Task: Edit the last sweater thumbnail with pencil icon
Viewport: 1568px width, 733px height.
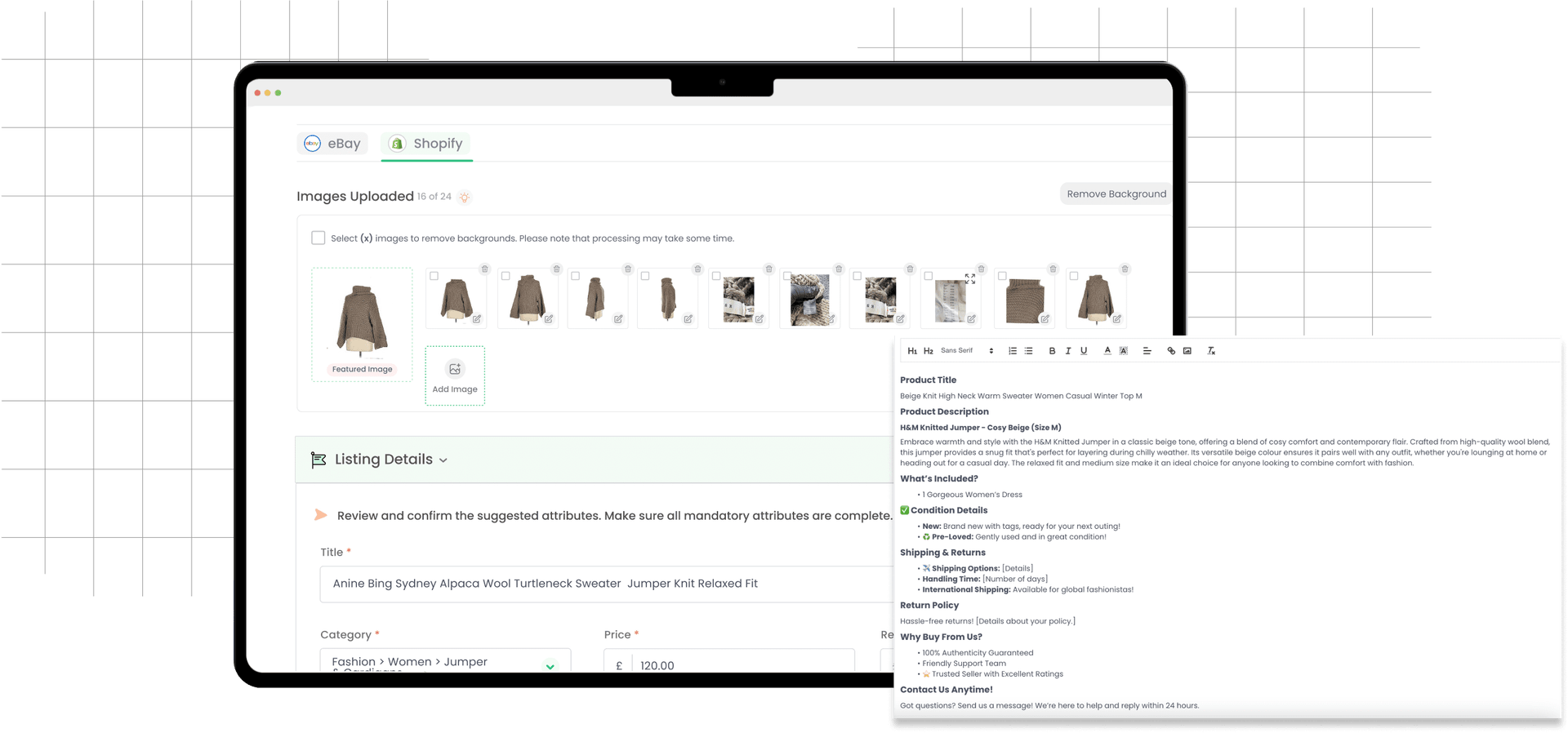Action: 1116,319
